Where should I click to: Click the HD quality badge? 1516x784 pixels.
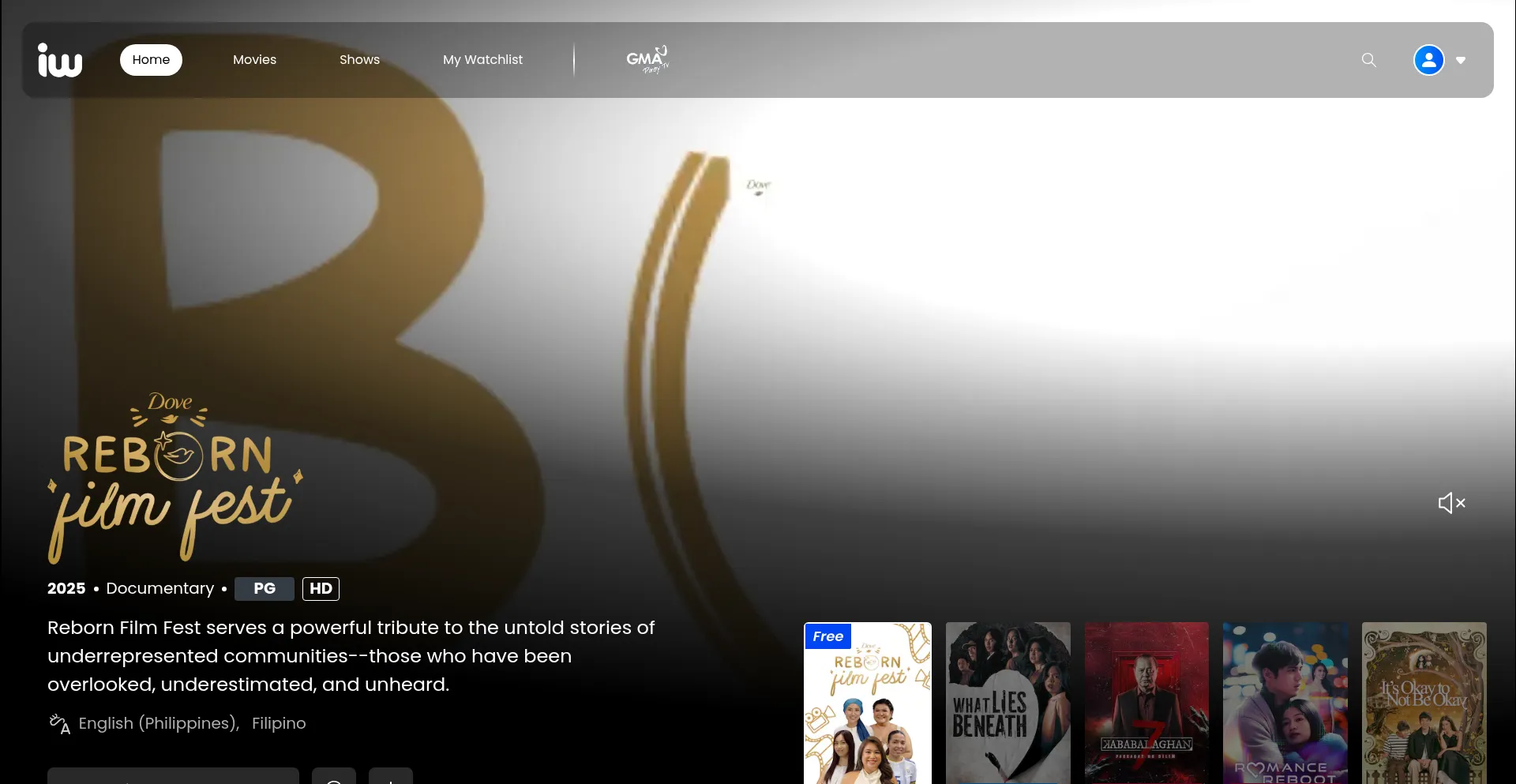(x=321, y=589)
